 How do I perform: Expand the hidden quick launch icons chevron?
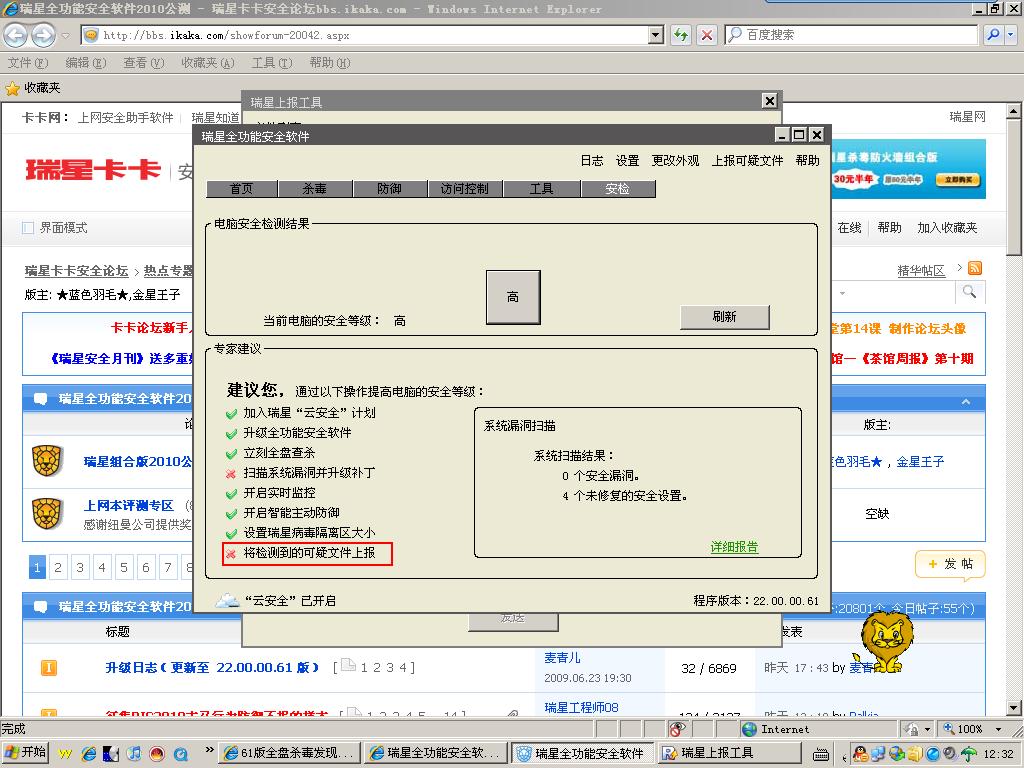[x=209, y=750]
